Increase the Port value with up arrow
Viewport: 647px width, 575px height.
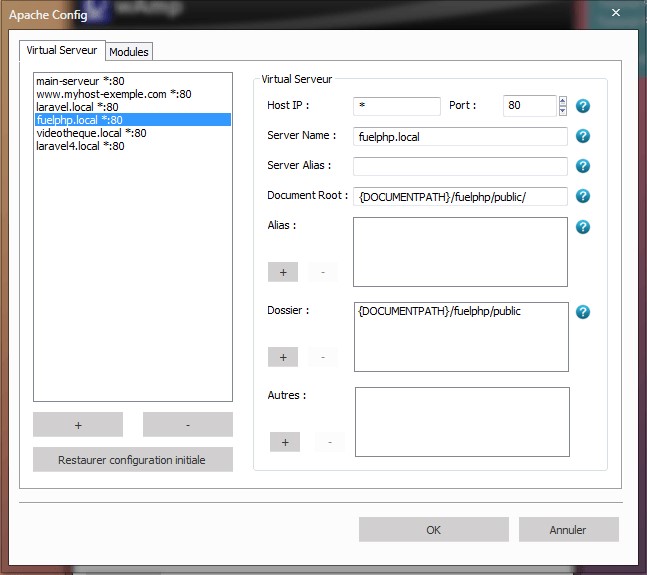(562, 101)
